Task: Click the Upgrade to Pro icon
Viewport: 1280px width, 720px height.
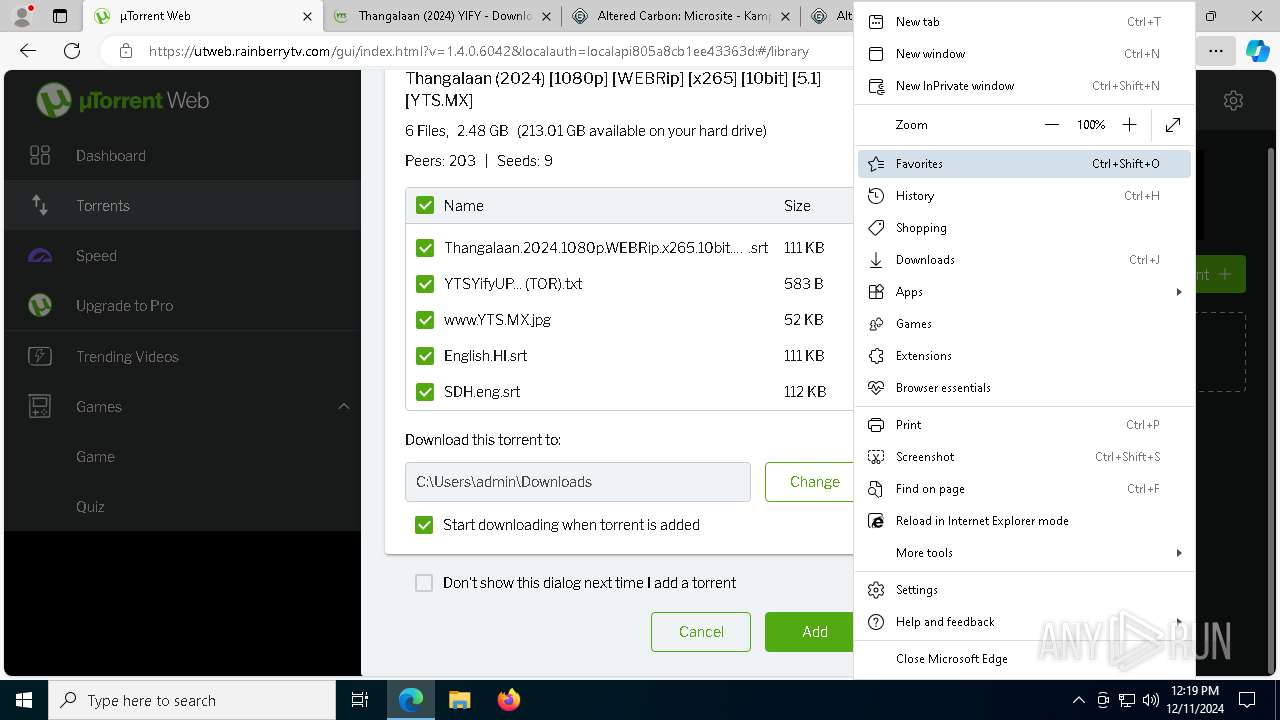Action: (40, 305)
